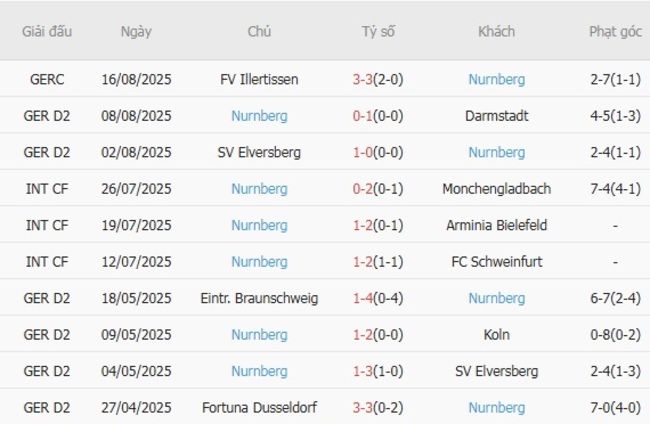Click the FC Schweinfurt team name

pyautogui.click(x=496, y=262)
